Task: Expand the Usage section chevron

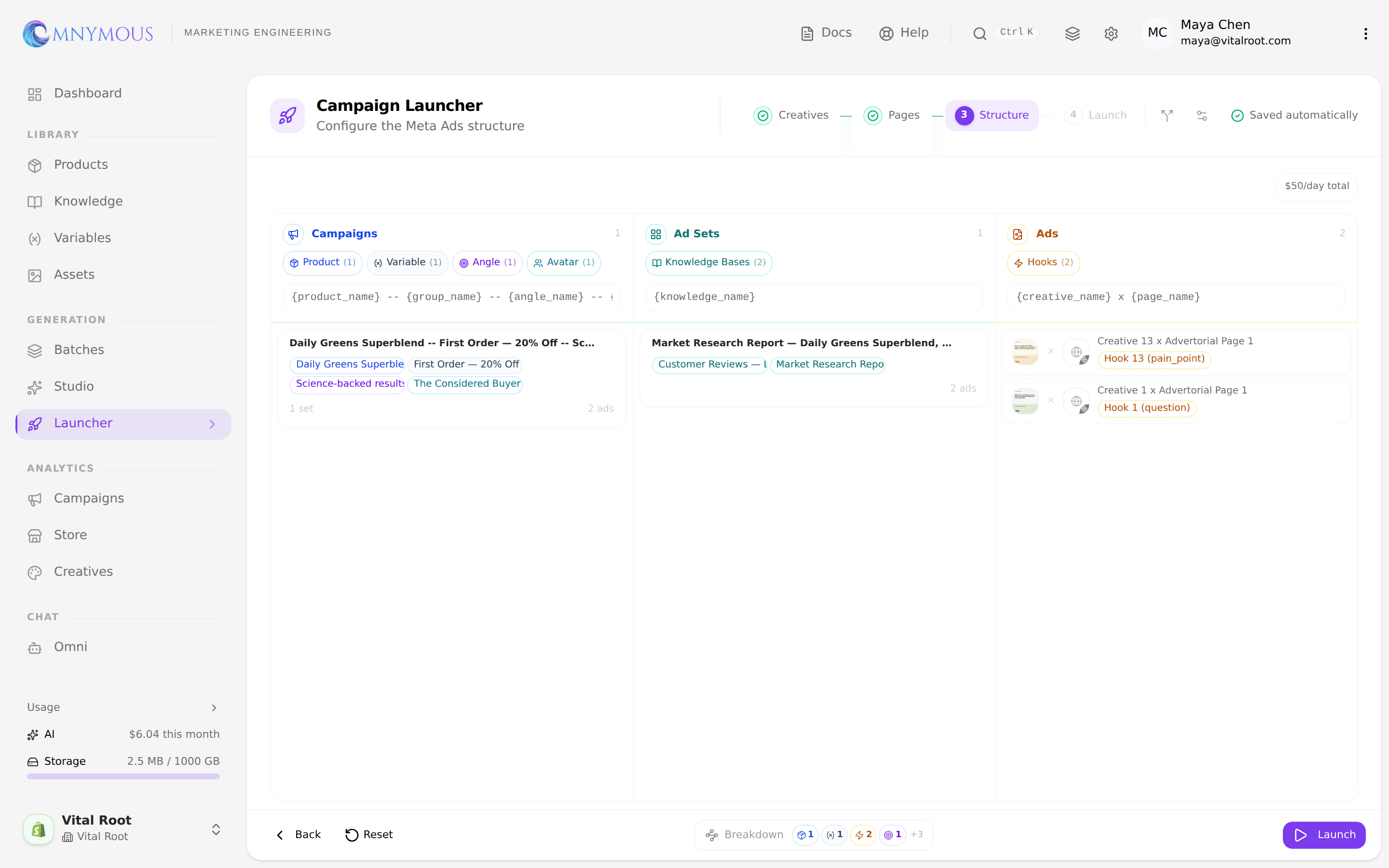Action: [214, 707]
